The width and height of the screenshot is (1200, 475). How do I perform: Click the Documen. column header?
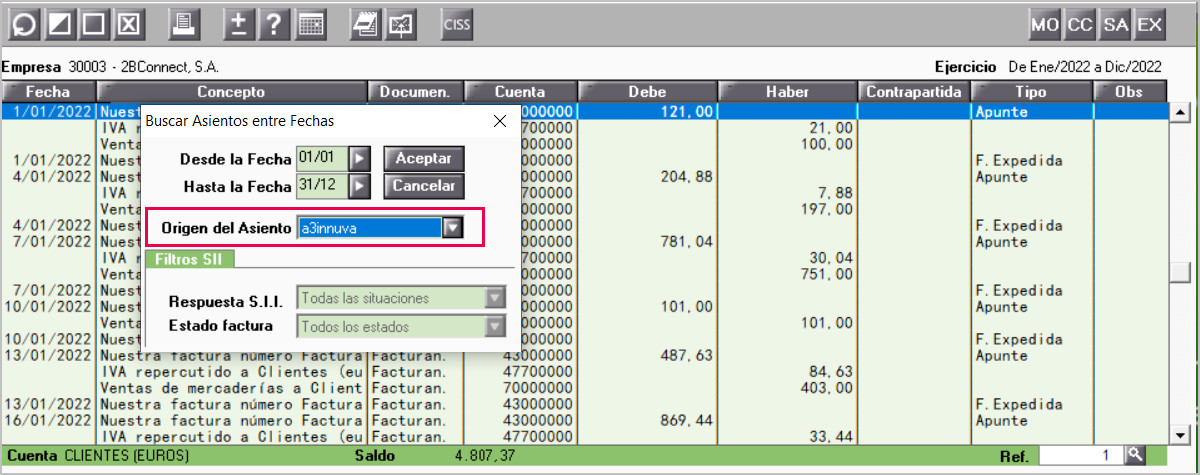pyautogui.click(x=415, y=92)
